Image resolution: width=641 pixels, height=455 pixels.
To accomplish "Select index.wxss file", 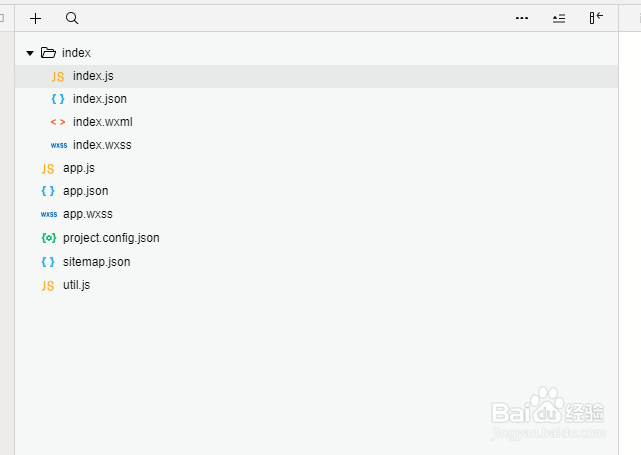I will point(102,145).
